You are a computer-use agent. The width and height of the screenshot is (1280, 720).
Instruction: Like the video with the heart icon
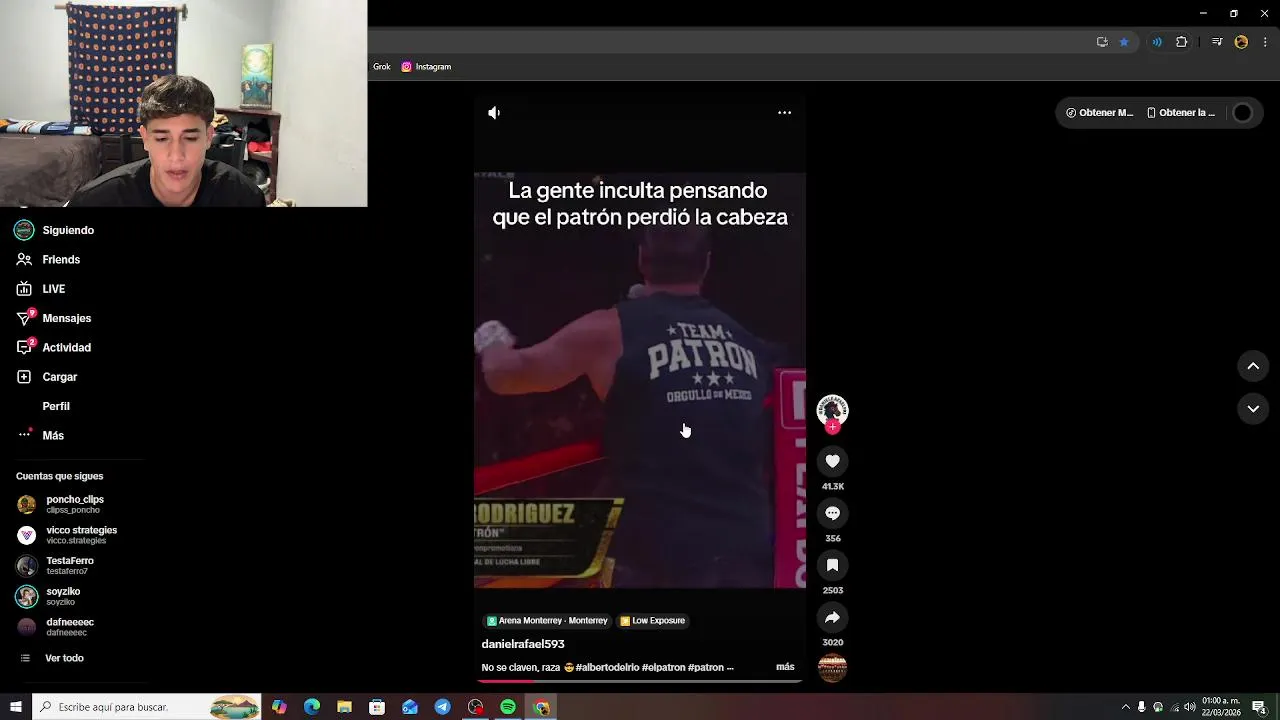tap(832, 461)
